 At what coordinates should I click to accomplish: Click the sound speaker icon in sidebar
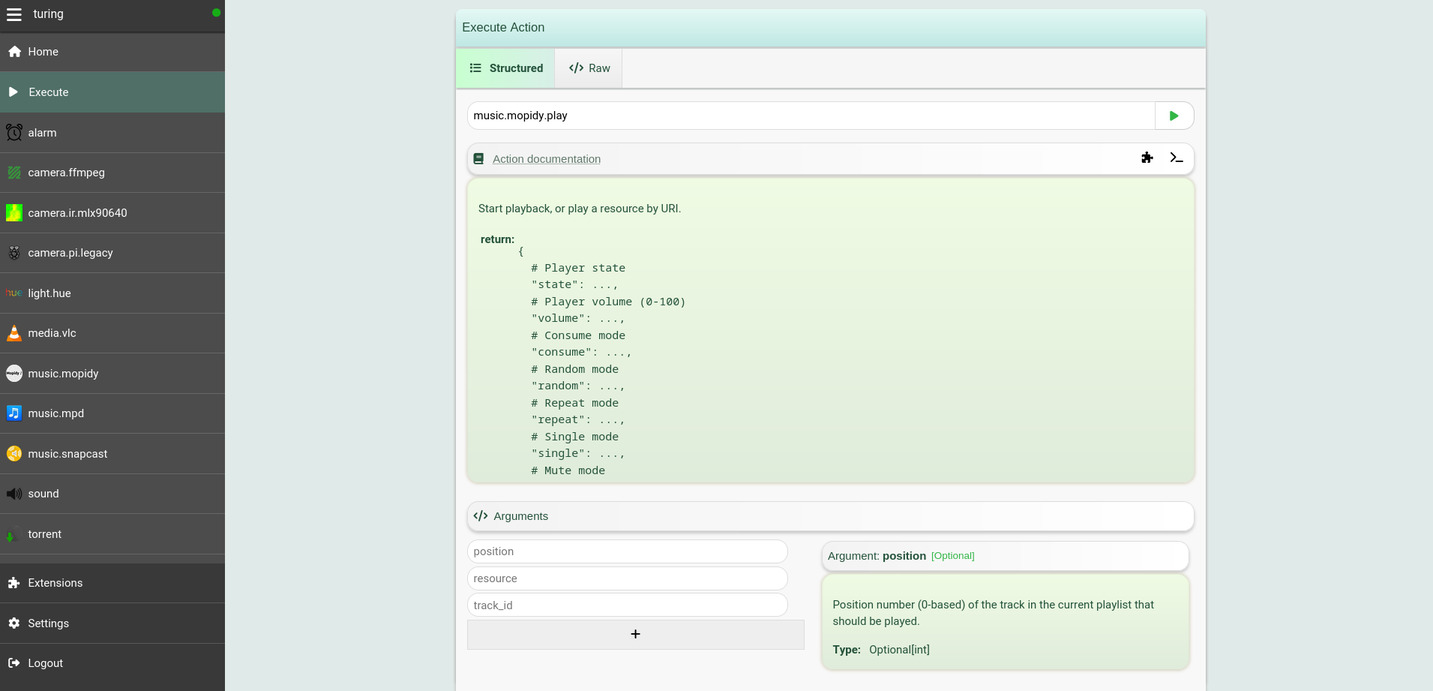14,493
